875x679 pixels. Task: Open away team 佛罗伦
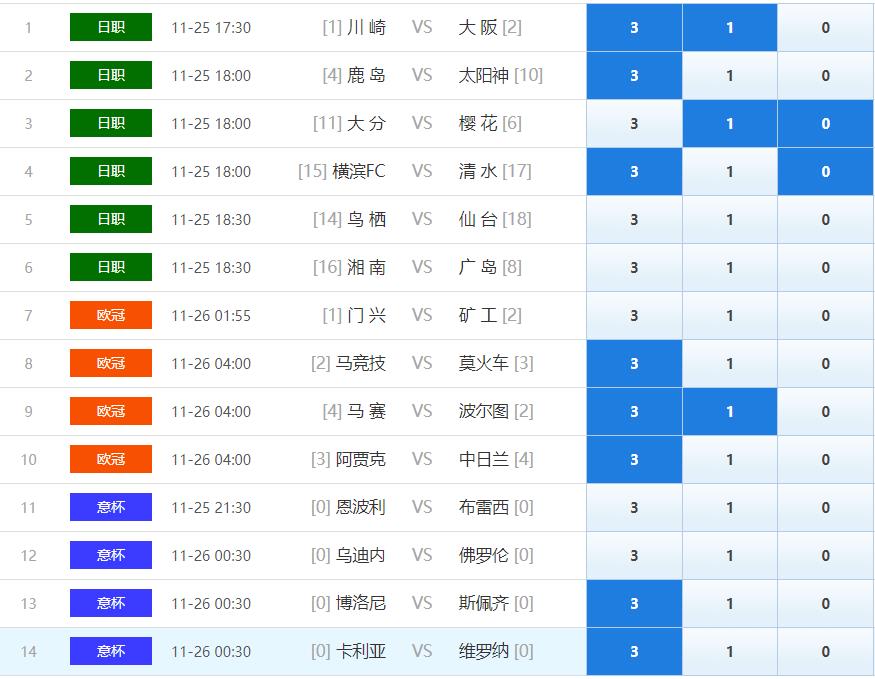pyautogui.click(x=483, y=555)
